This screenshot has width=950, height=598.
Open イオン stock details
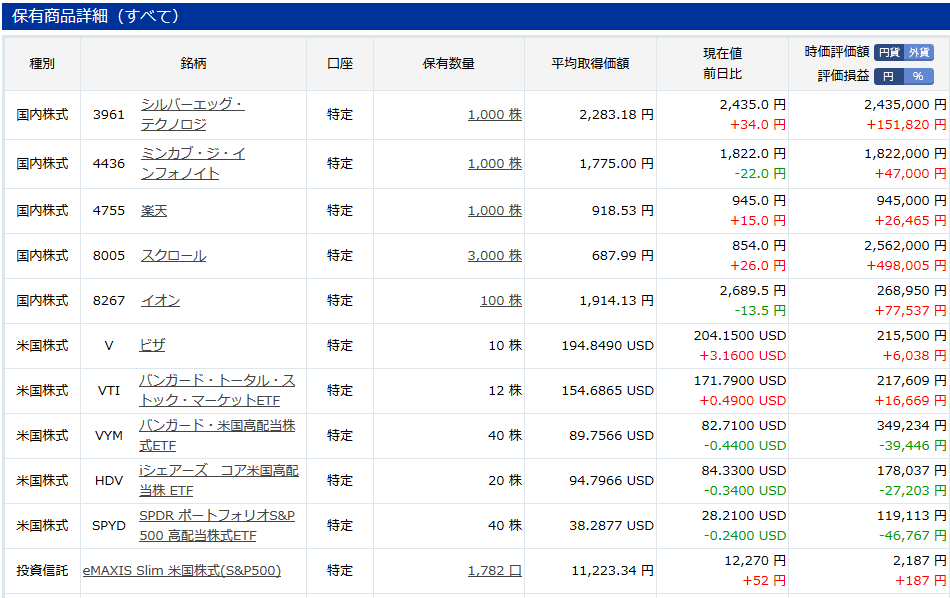161,300
